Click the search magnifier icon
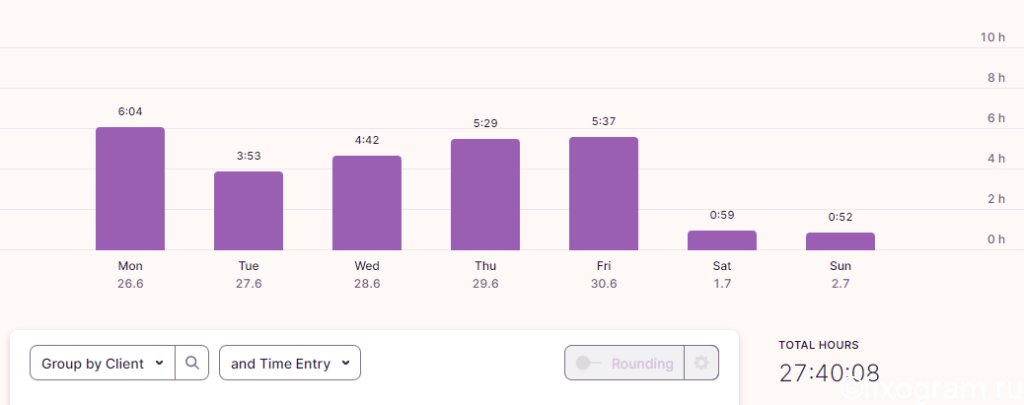The height and width of the screenshot is (405, 1024). [x=191, y=363]
